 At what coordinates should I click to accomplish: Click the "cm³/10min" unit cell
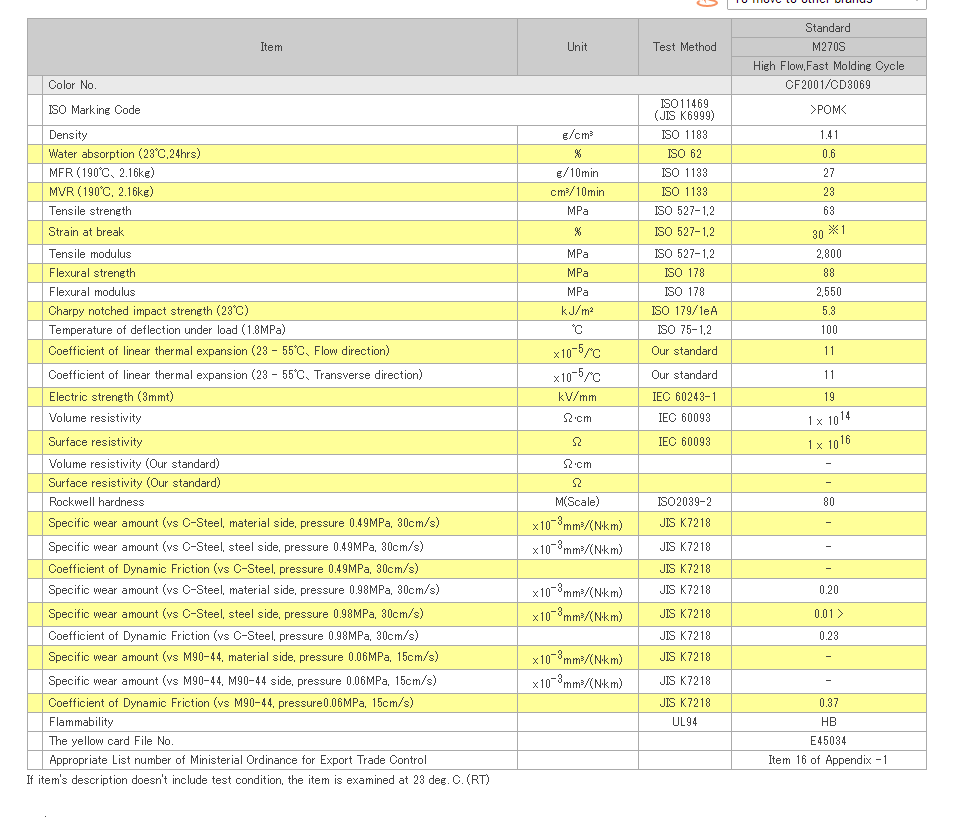(x=577, y=192)
